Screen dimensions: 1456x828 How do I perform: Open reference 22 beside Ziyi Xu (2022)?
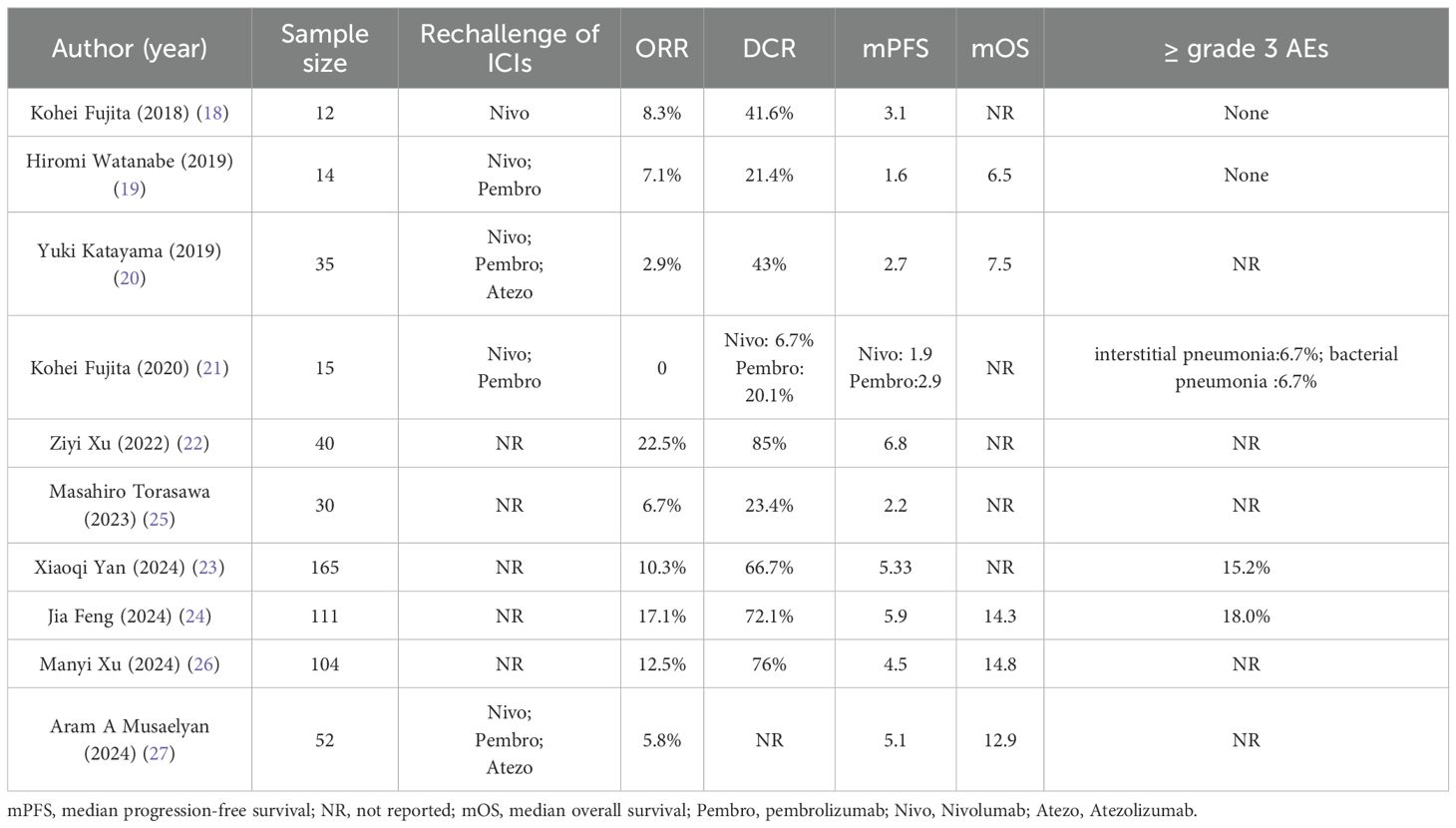coord(193,443)
